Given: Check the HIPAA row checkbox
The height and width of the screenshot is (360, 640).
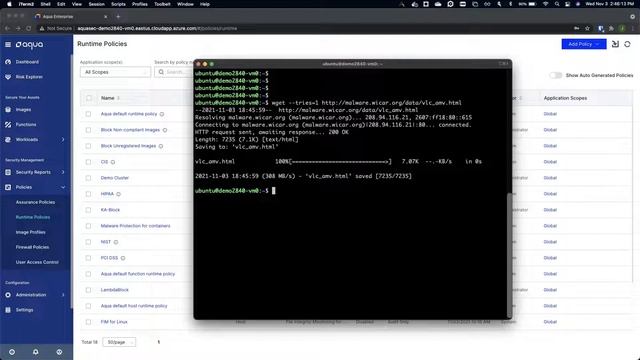Looking at the screenshot, I should click(x=89, y=194).
